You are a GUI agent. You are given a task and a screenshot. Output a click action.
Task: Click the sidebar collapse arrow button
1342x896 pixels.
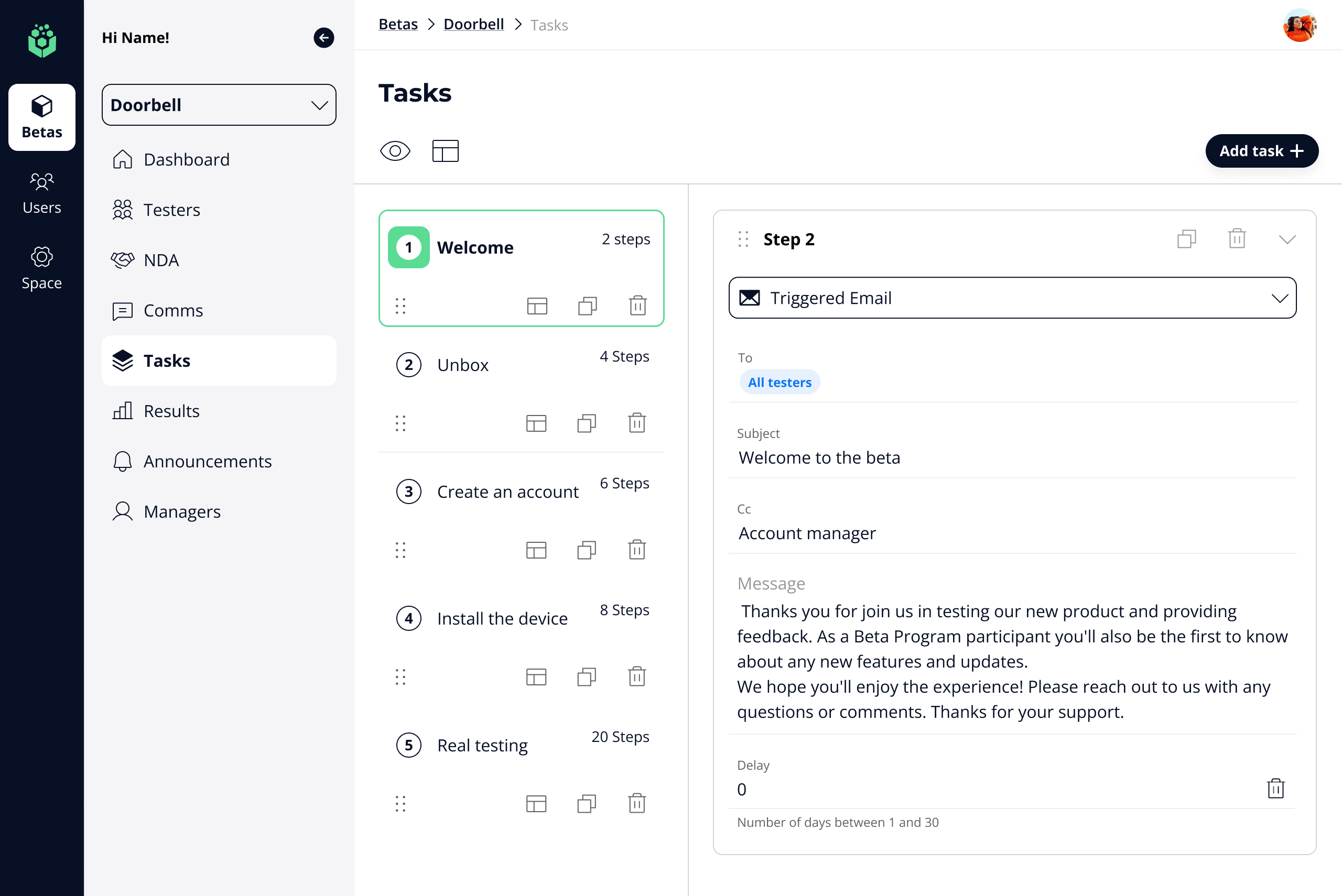pyautogui.click(x=323, y=38)
